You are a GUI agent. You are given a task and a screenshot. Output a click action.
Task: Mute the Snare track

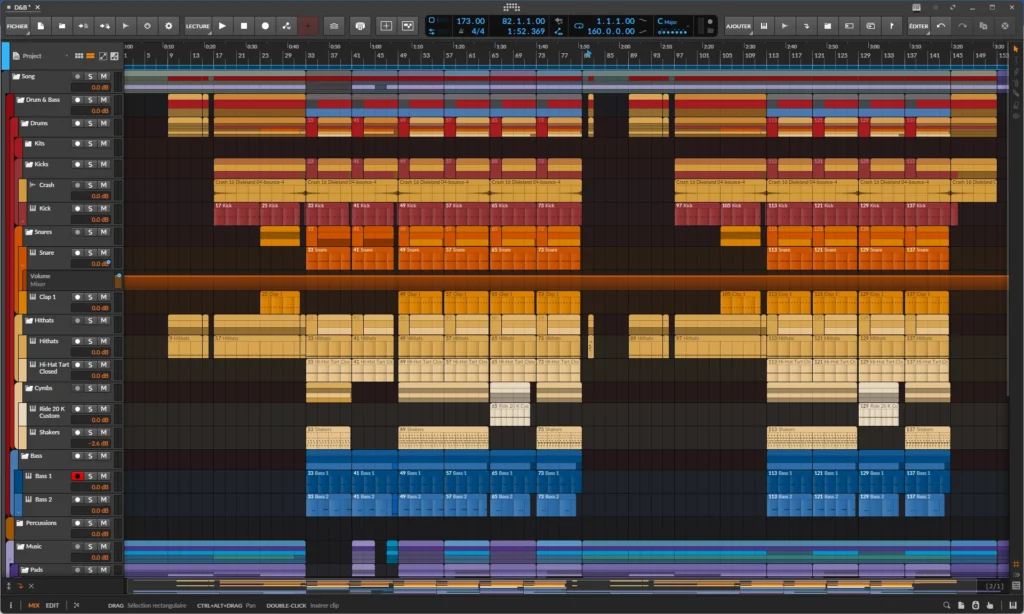pos(102,252)
